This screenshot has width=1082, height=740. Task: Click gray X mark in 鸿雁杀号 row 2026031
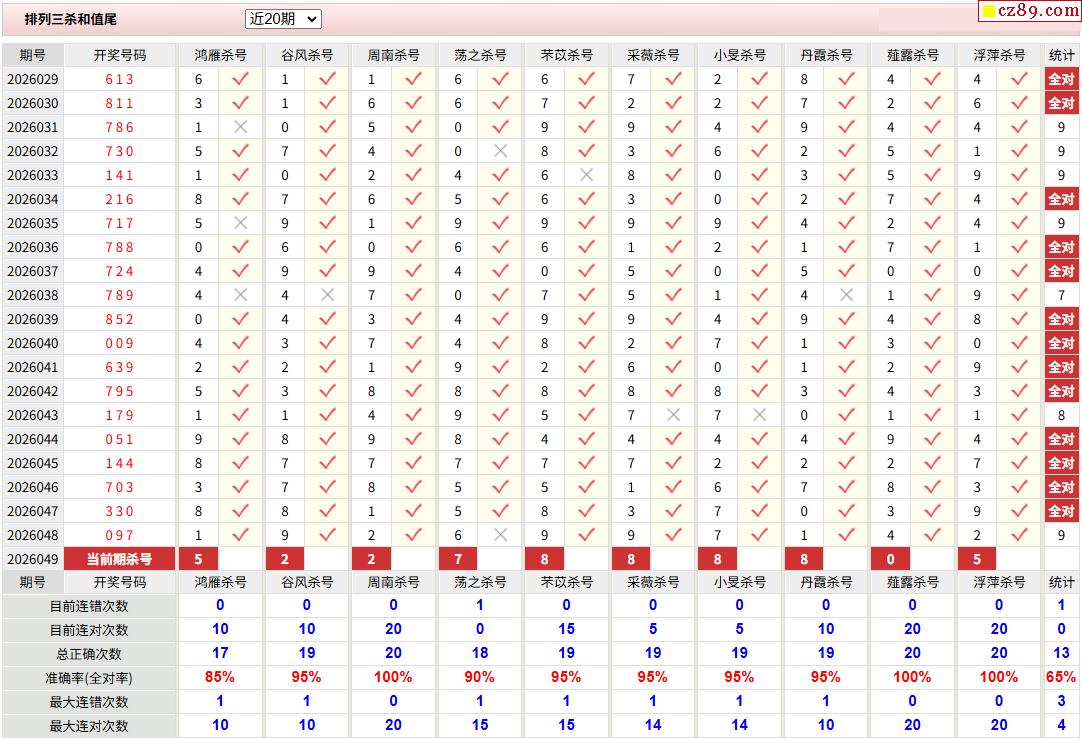(240, 127)
